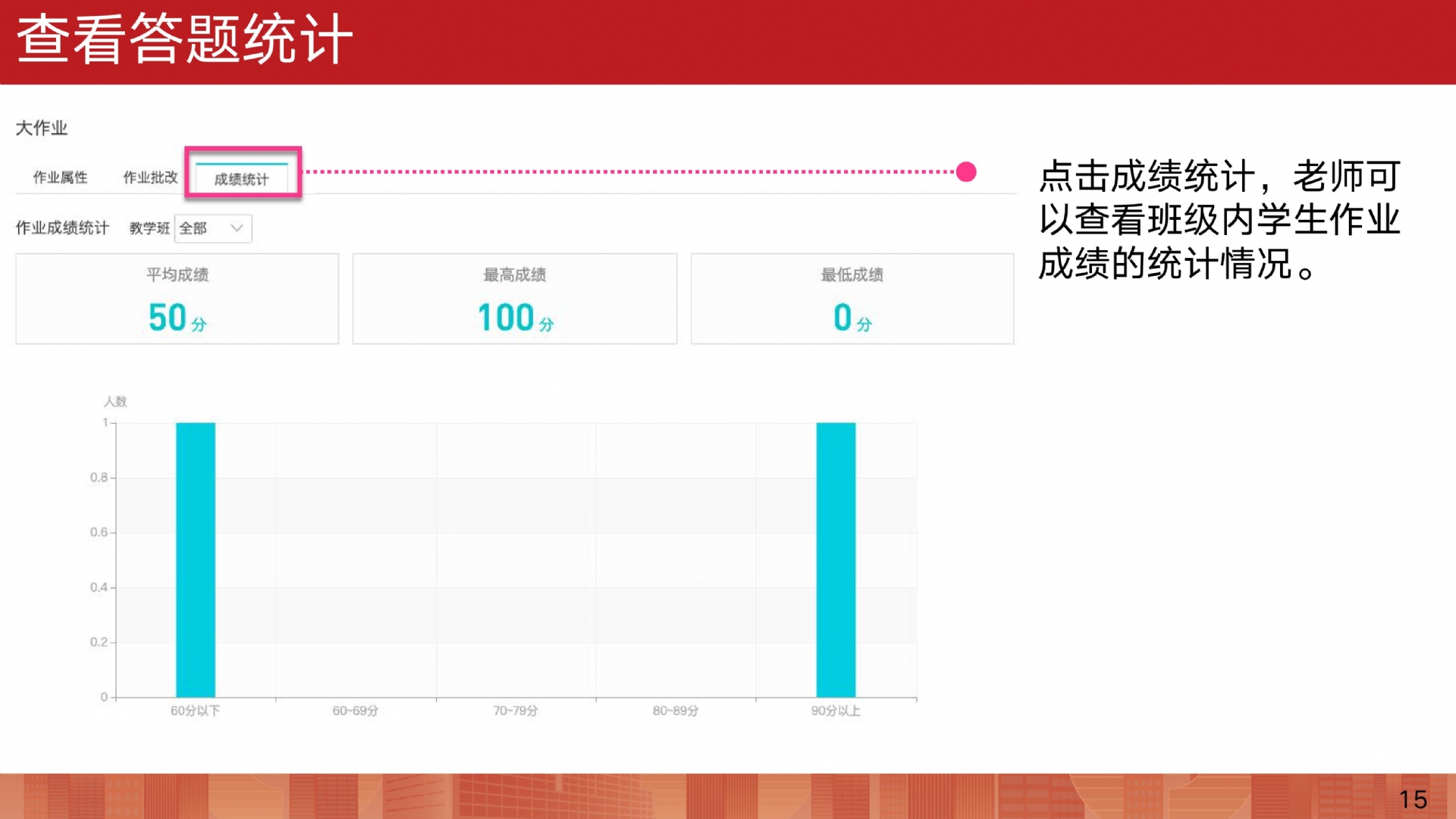Click the dropdown chevron arrow beside 全部
The width and height of the screenshot is (1456, 819).
tap(237, 228)
